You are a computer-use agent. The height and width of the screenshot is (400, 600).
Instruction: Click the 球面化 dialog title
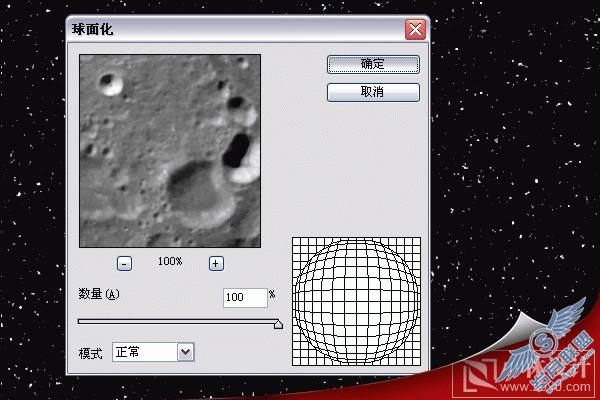[x=93, y=29]
